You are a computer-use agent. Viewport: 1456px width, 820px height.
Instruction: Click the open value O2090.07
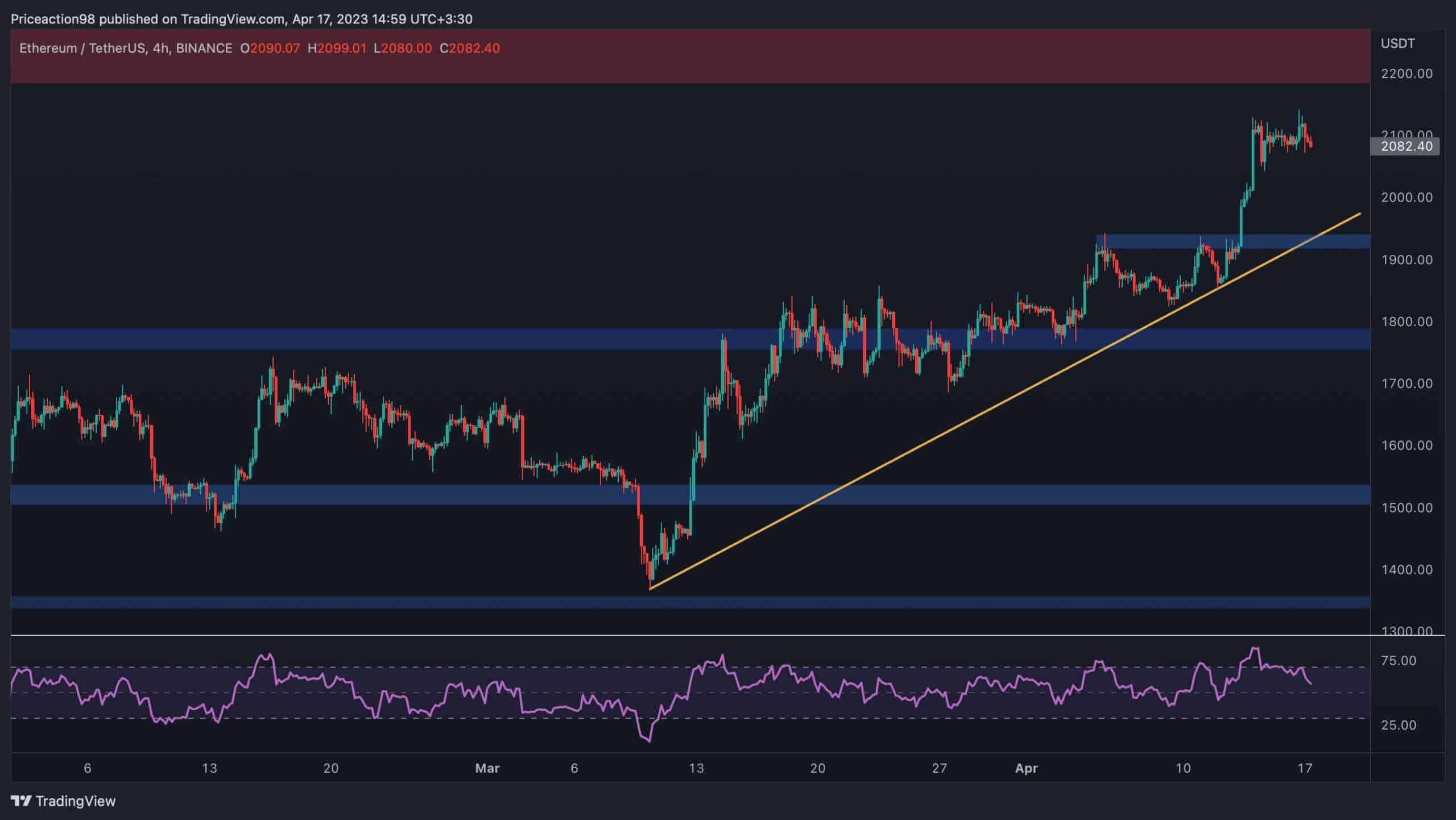(x=270, y=48)
